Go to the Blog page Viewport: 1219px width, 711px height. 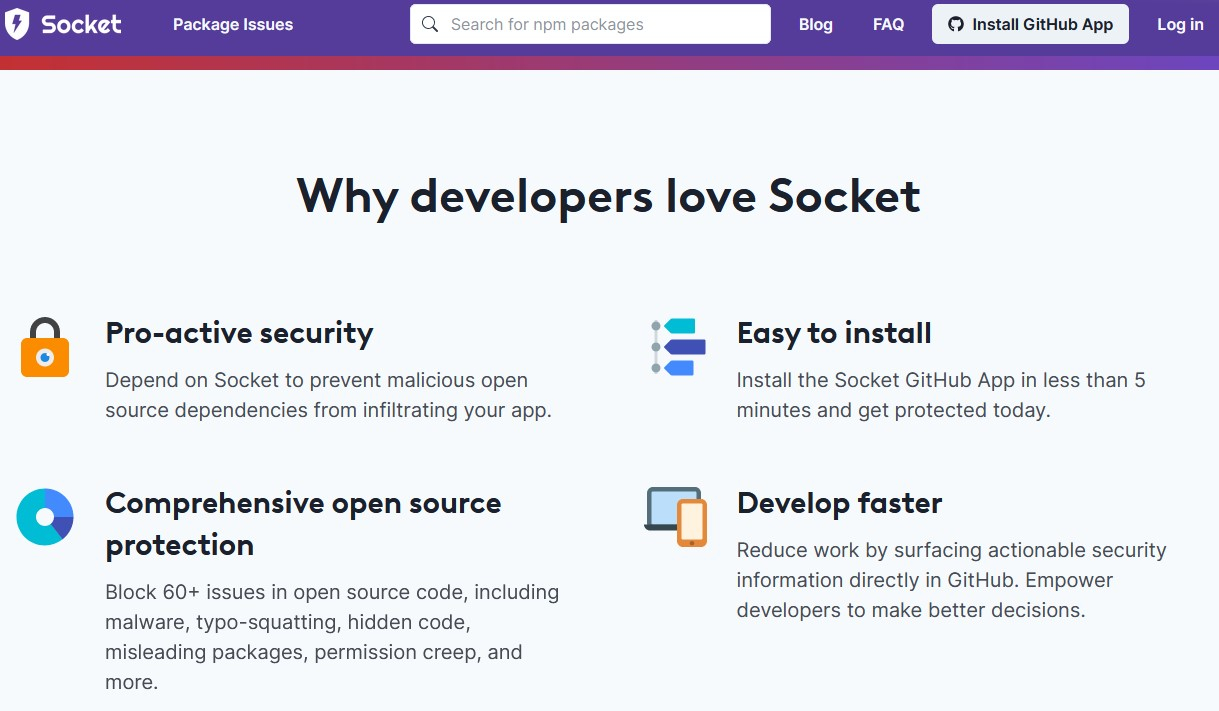[815, 25]
